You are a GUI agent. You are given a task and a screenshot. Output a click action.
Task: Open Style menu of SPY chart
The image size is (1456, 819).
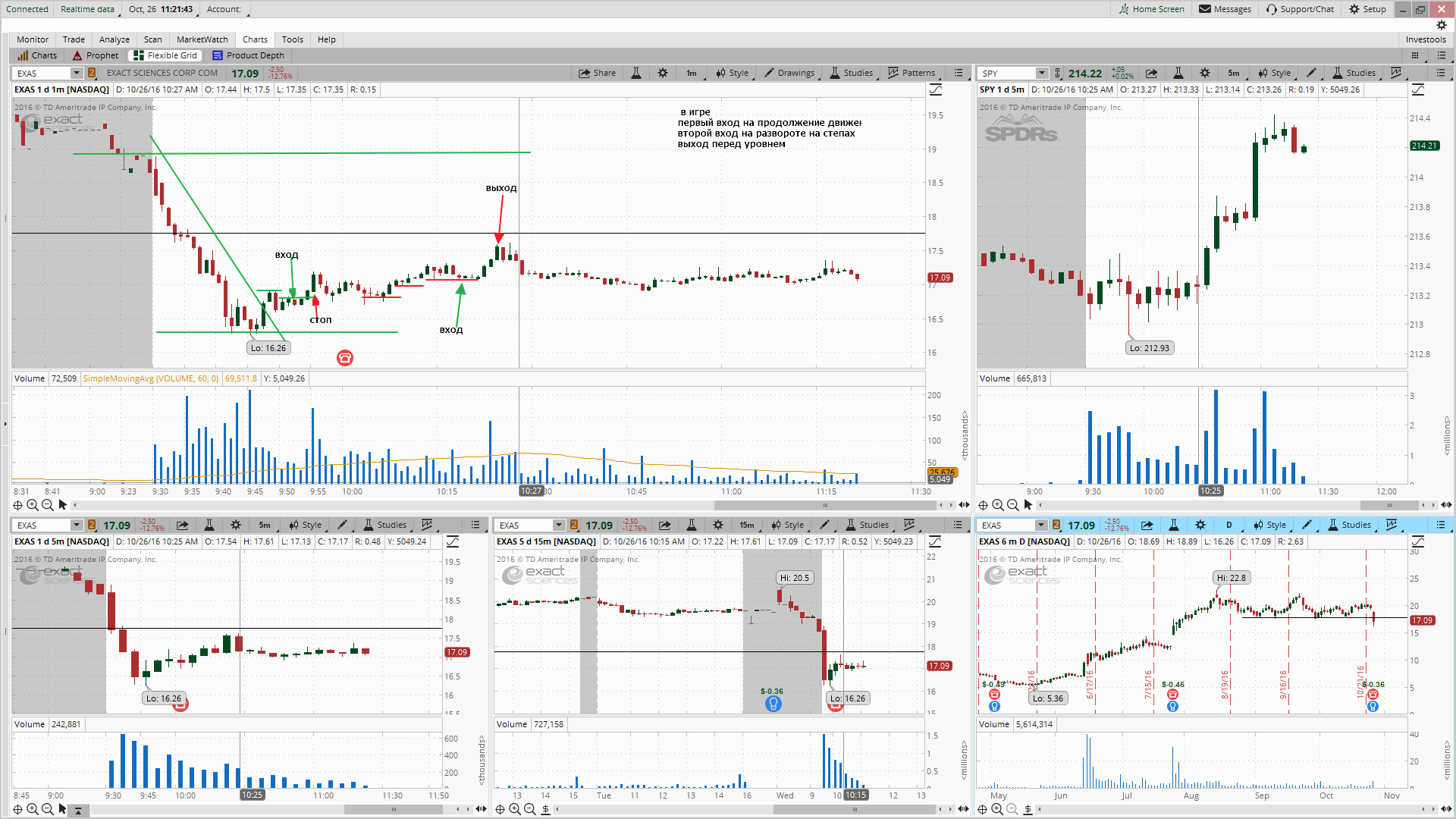click(1274, 73)
